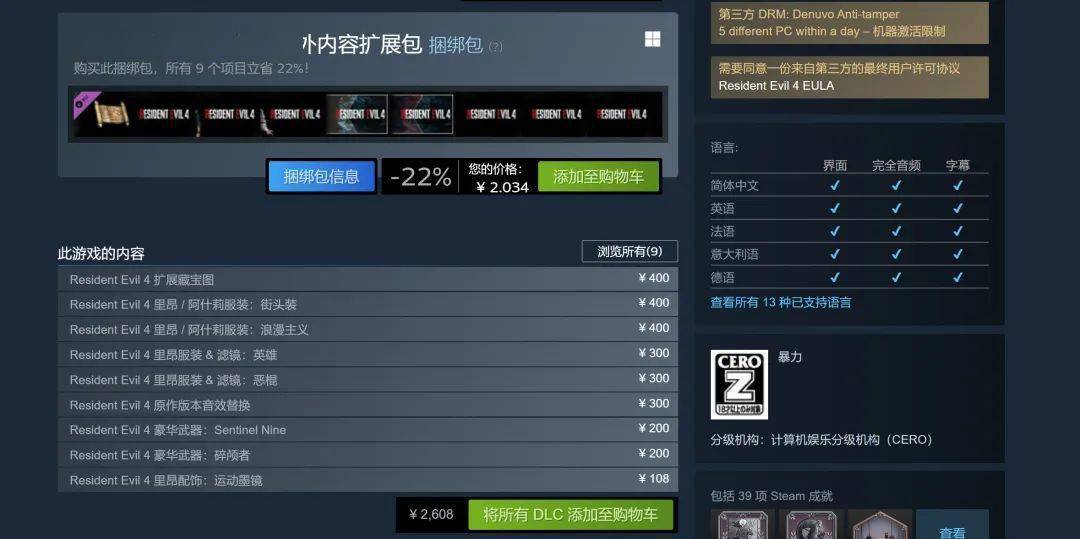The height and width of the screenshot is (539, 1080).
Task: Click the CERO Z rating icon
Action: point(739,384)
